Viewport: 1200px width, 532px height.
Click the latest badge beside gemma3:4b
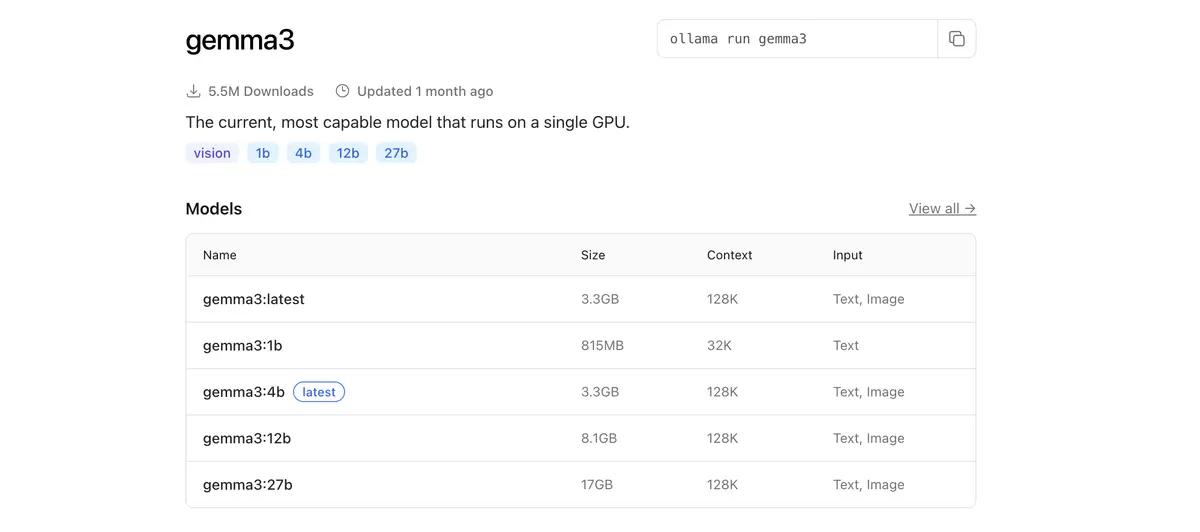(319, 392)
